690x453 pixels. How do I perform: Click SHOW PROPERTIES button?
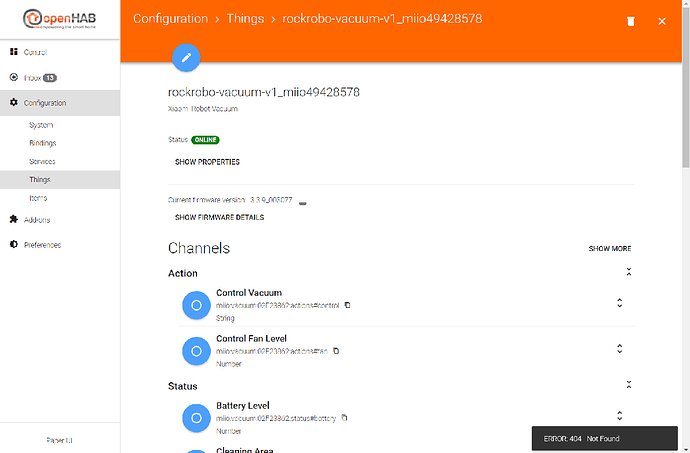click(207, 162)
